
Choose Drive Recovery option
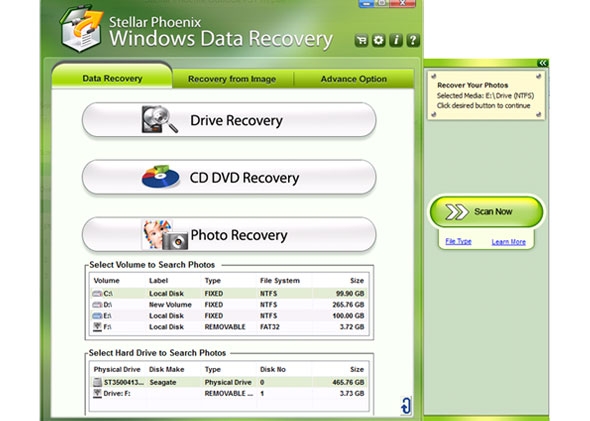pos(229,120)
